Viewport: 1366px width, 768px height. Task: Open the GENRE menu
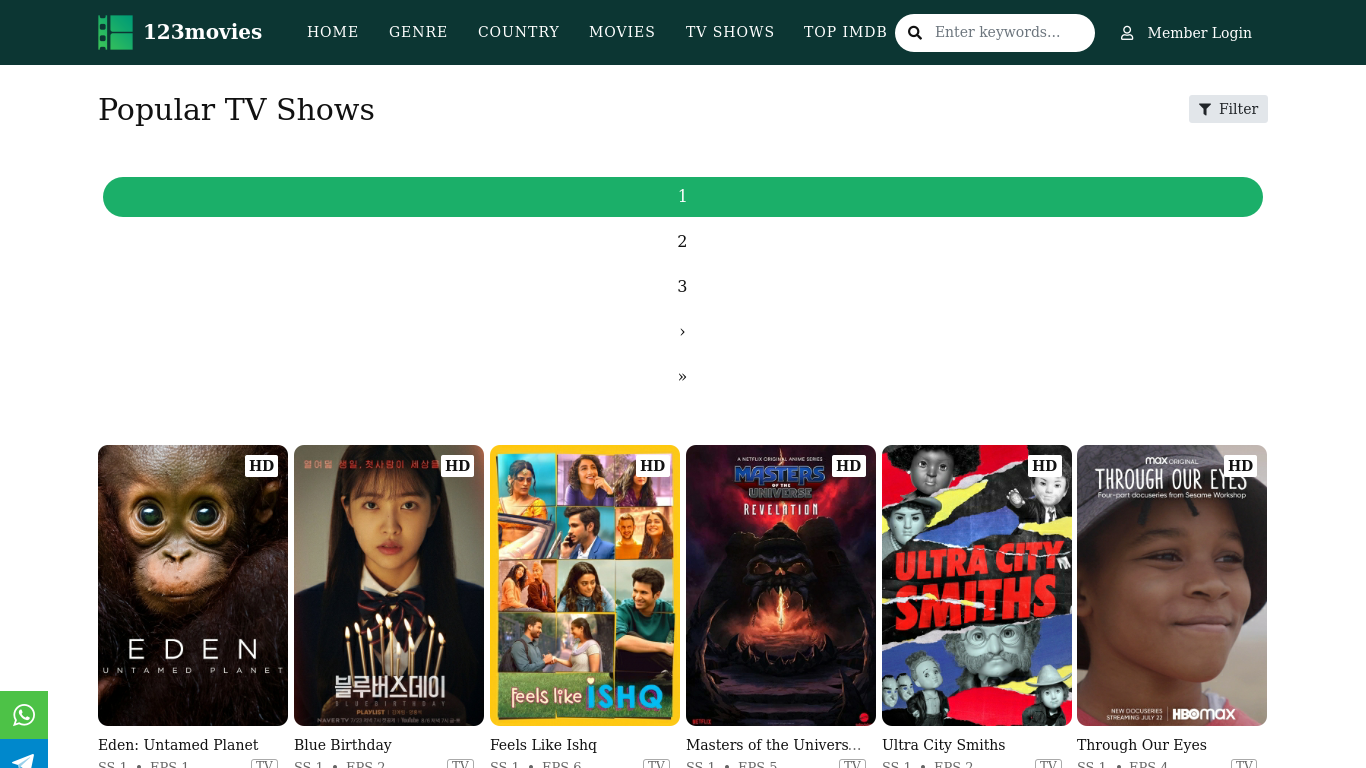point(418,32)
